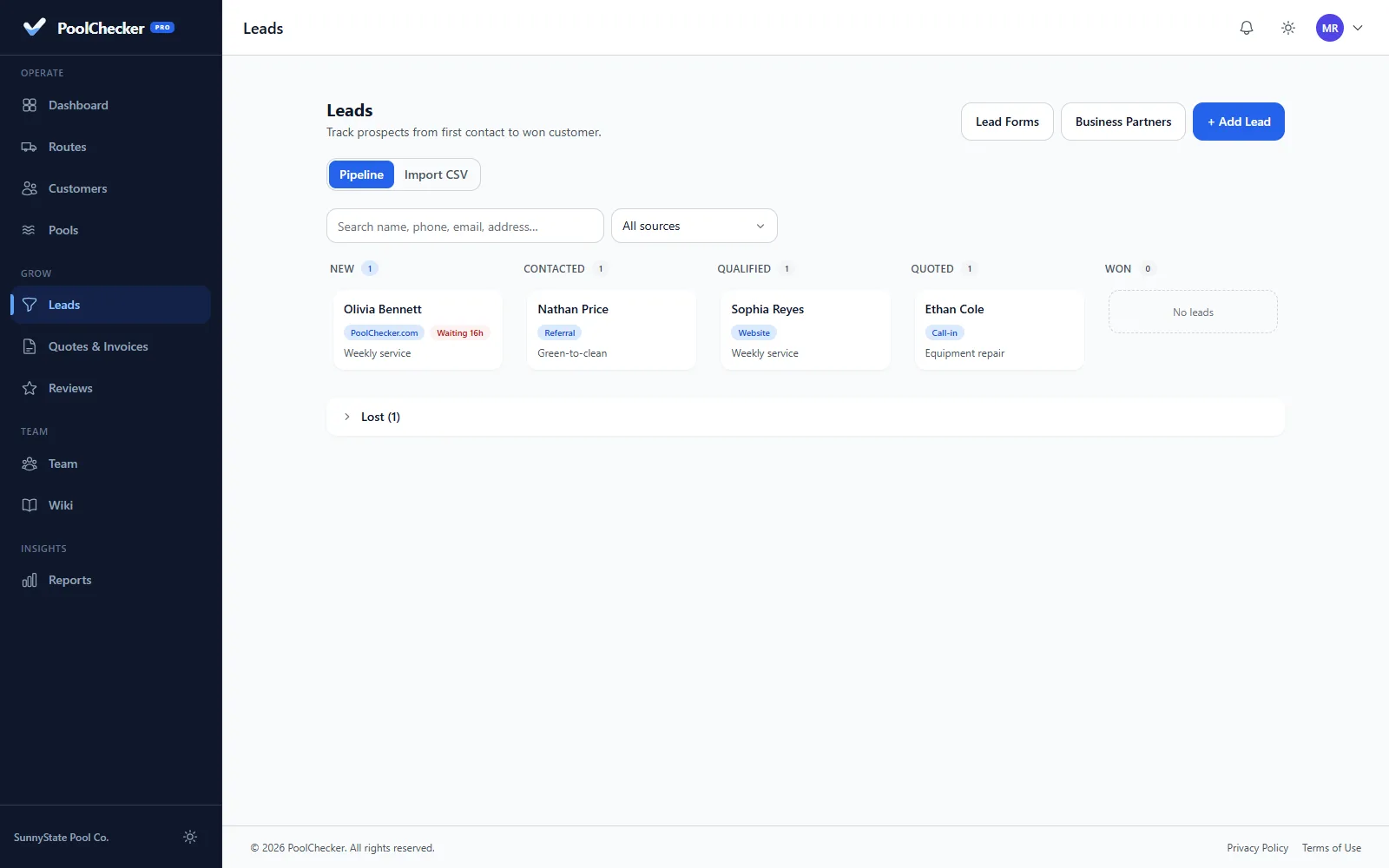Screen dimensions: 1389x868
Task: Go to Quotes & Invoices page
Action: 111,346
